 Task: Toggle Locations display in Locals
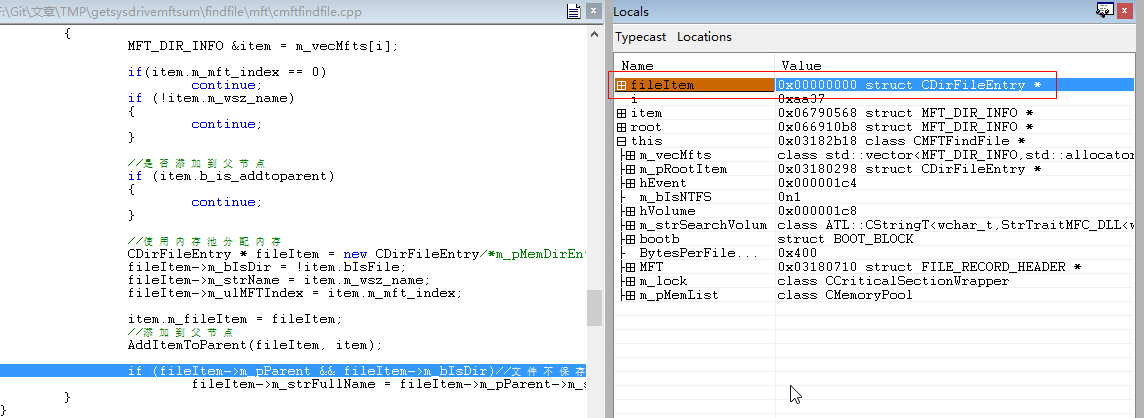point(704,37)
